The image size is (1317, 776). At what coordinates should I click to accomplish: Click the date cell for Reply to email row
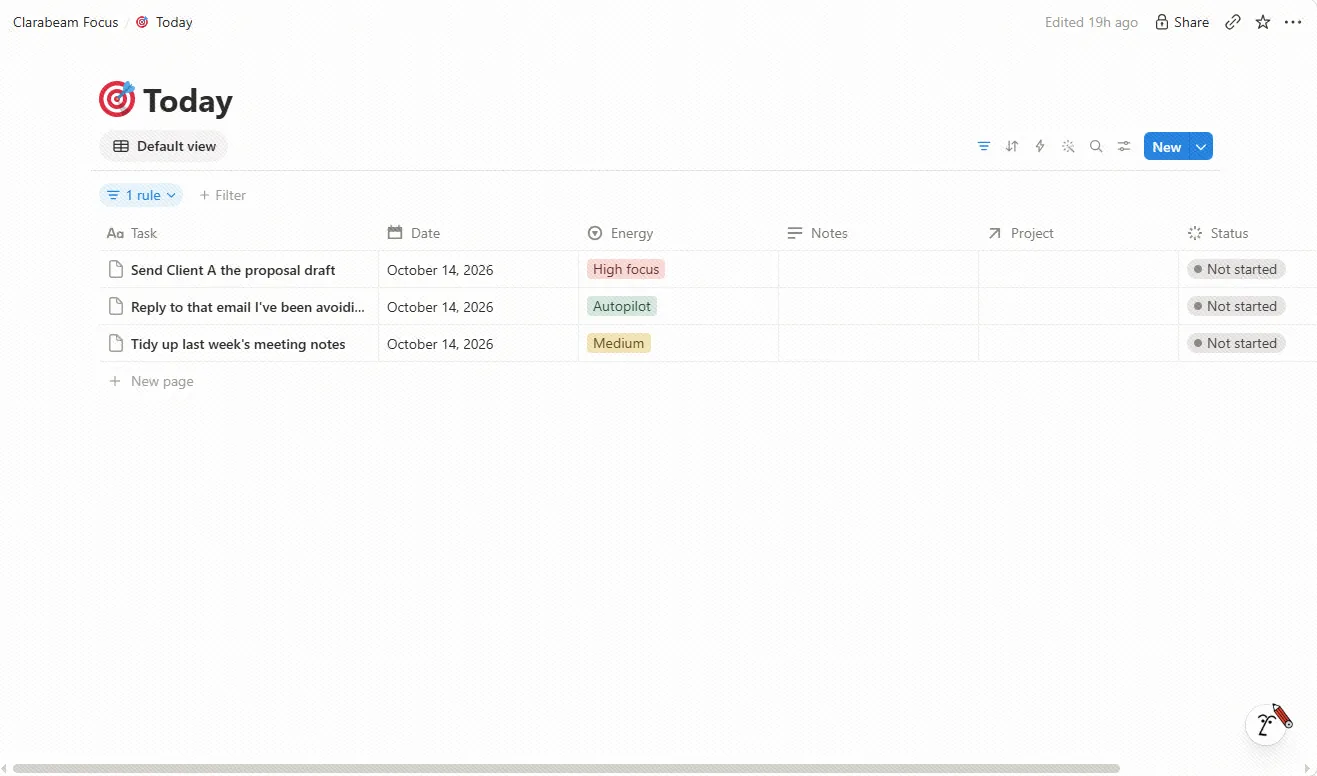478,307
